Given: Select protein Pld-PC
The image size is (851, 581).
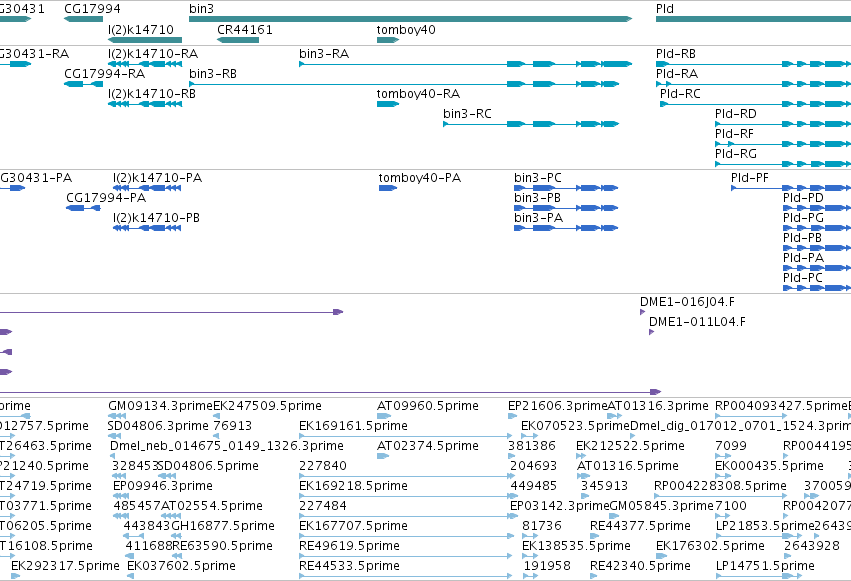Looking at the screenshot, I should click(x=817, y=288).
